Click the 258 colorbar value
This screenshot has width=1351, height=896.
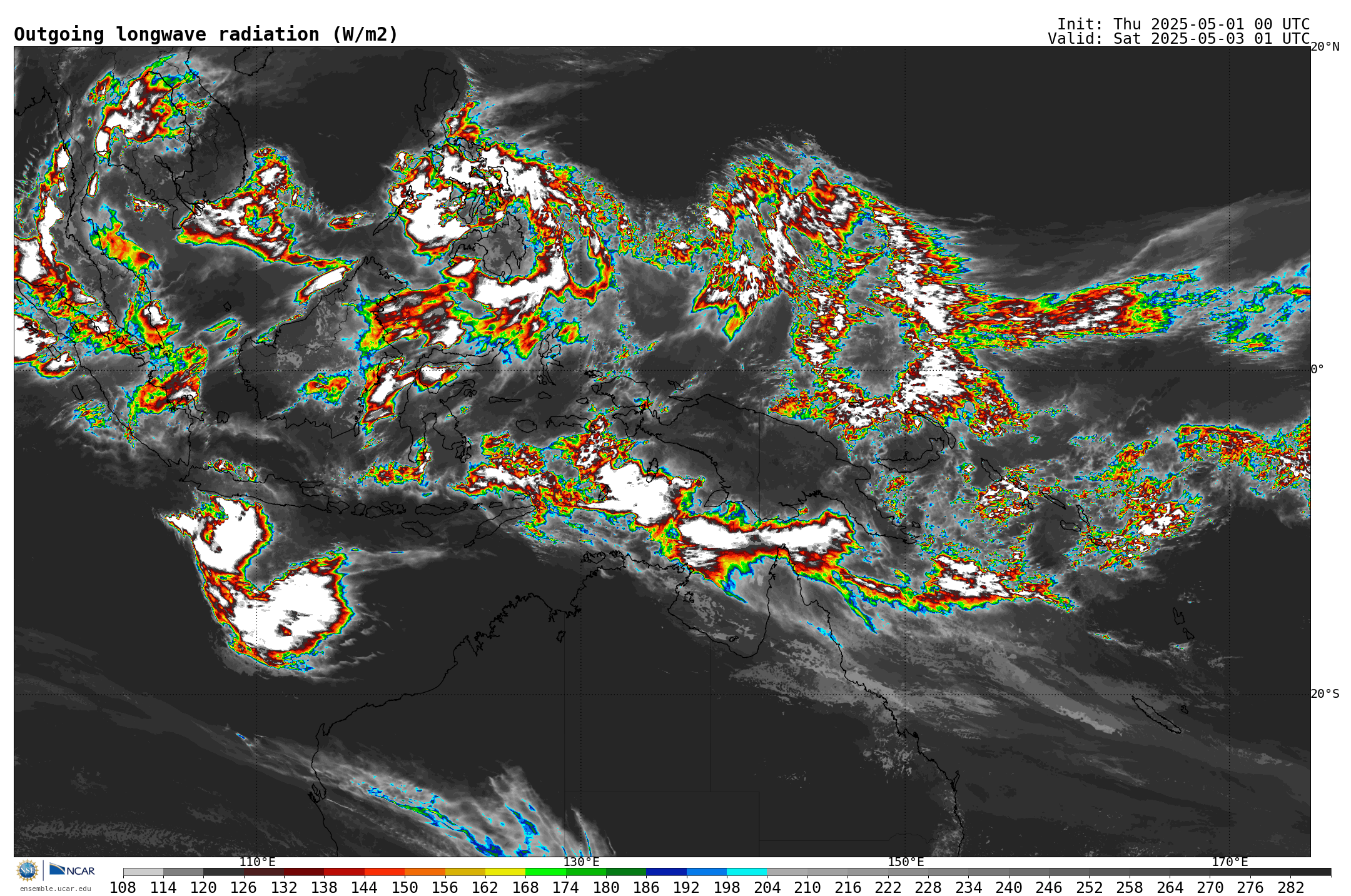(x=1130, y=887)
